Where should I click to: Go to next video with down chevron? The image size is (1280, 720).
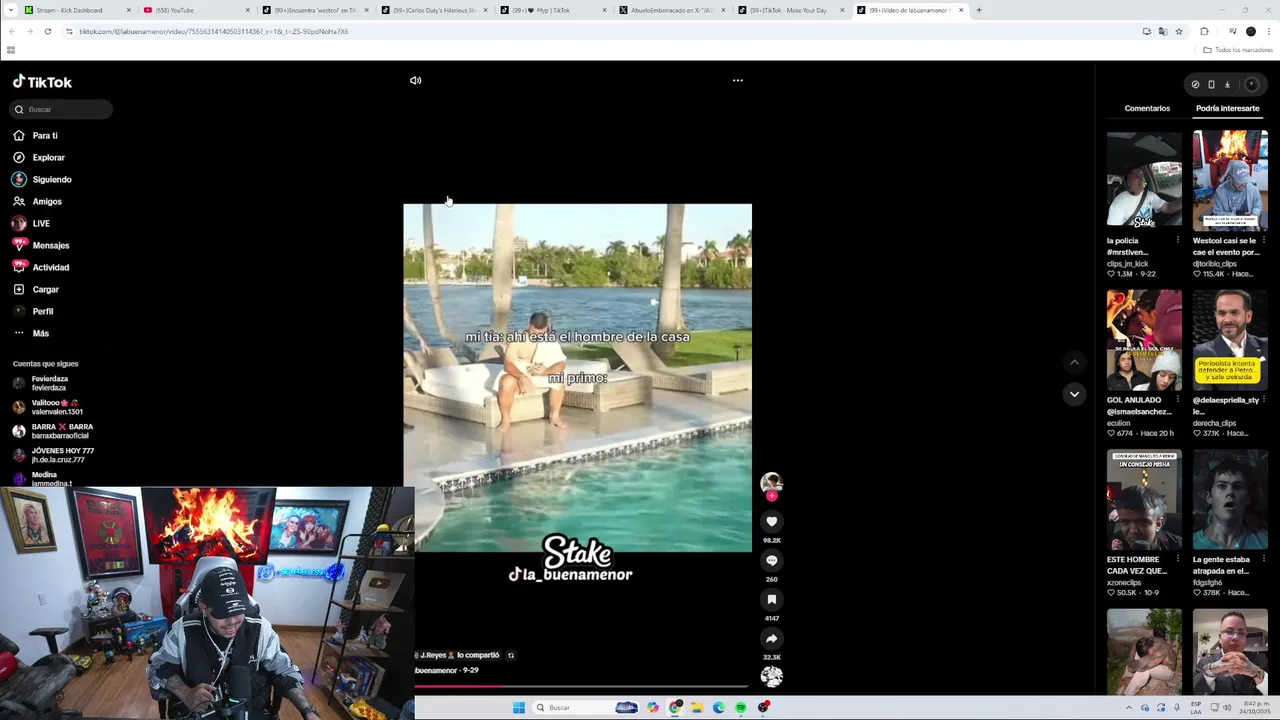click(1074, 394)
